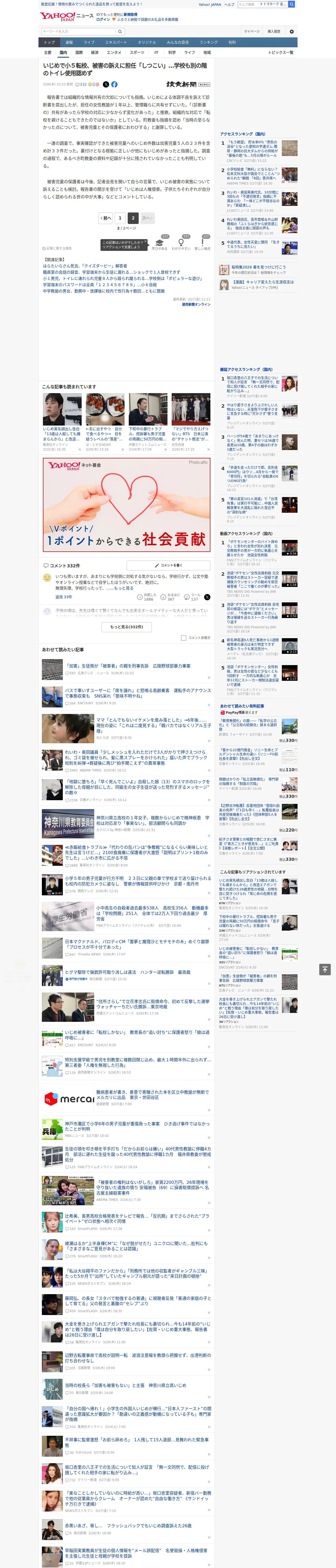Screen dimensions: 336x1568
Task: Open the article's 332 comments count icon
Action: 82,85
